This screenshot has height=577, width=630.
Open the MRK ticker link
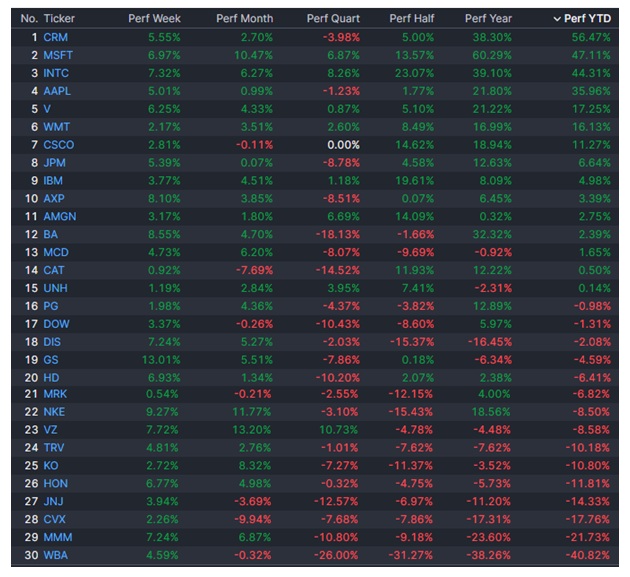click(x=55, y=394)
